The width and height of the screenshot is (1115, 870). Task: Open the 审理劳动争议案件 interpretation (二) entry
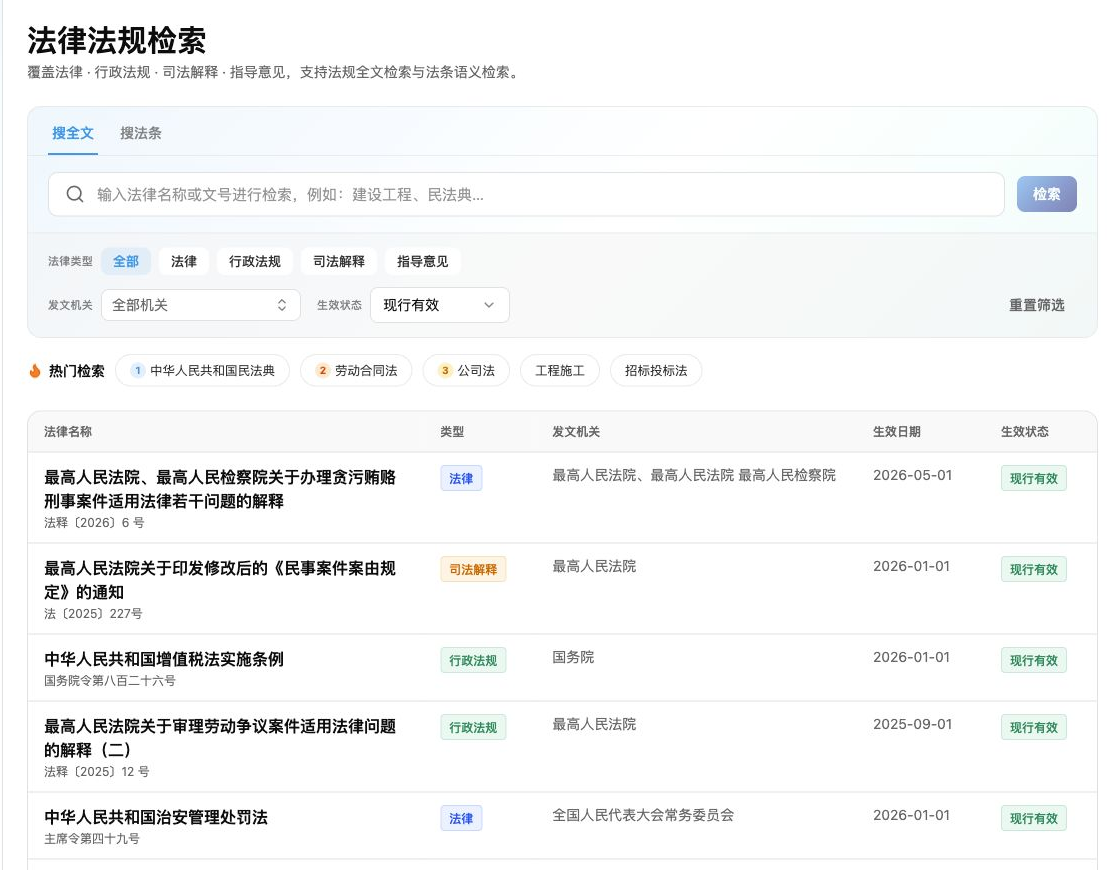[220, 738]
